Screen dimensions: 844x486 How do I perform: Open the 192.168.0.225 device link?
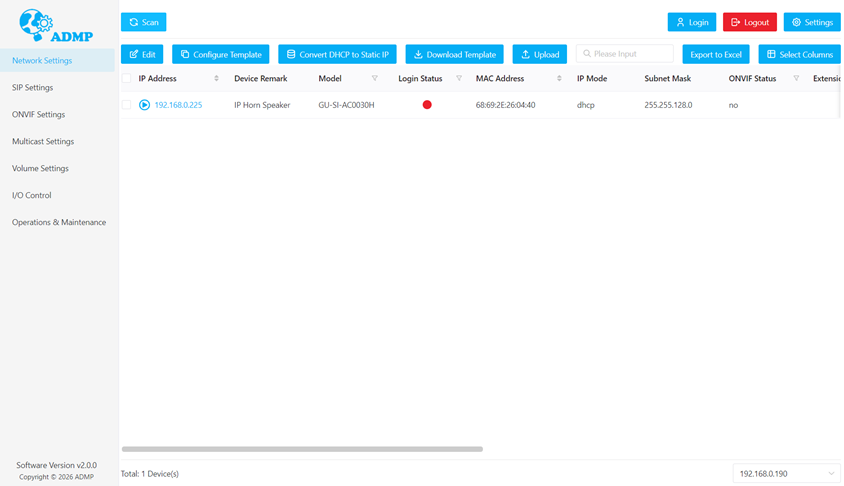pyautogui.click(x=178, y=105)
